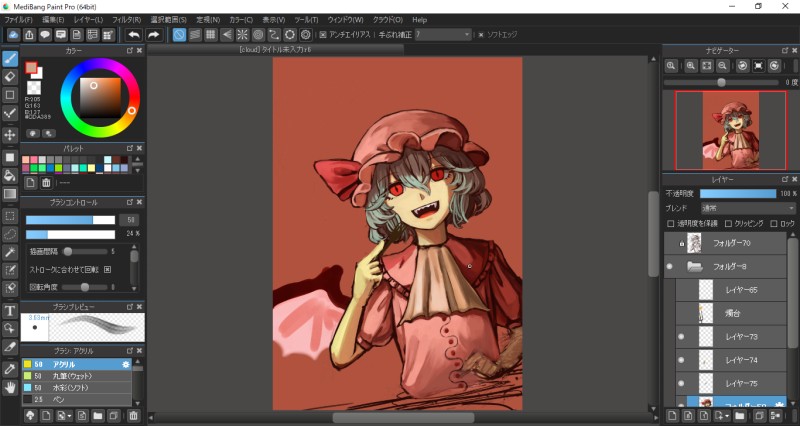
Task: Add new folder icon in Layers panel bottom
Action: (x=739, y=416)
